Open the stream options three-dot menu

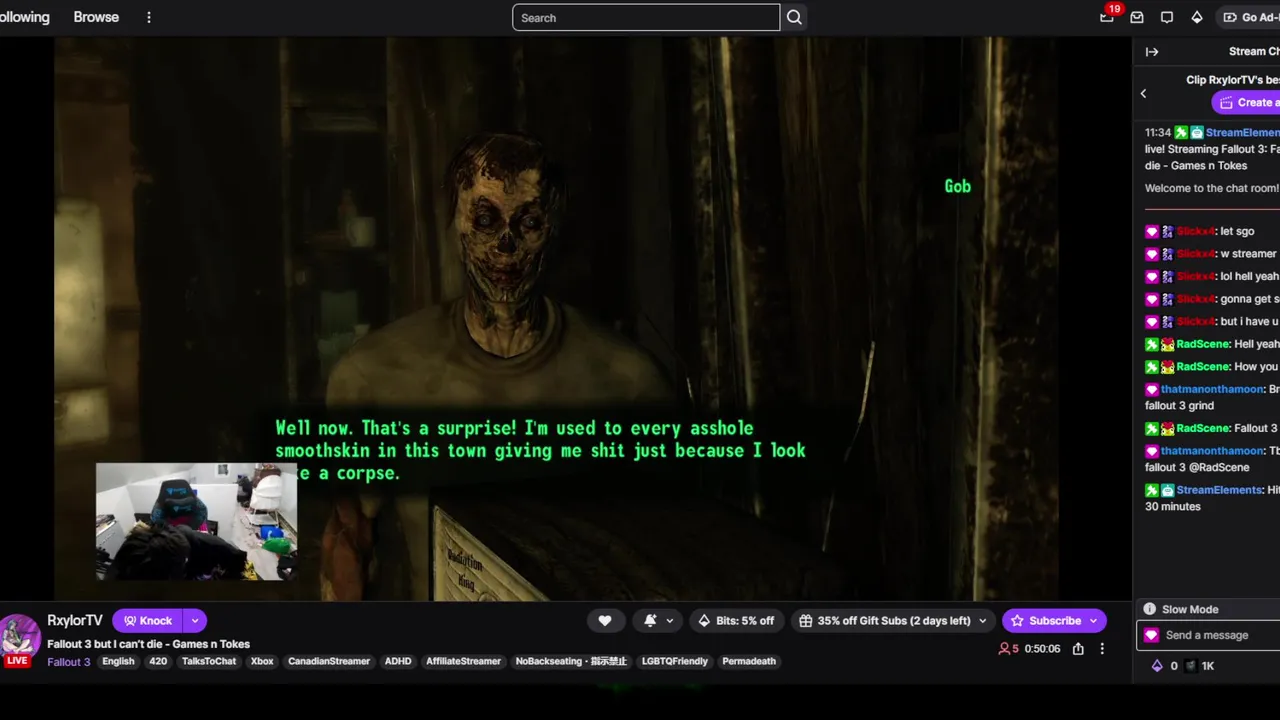(x=1102, y=649)
